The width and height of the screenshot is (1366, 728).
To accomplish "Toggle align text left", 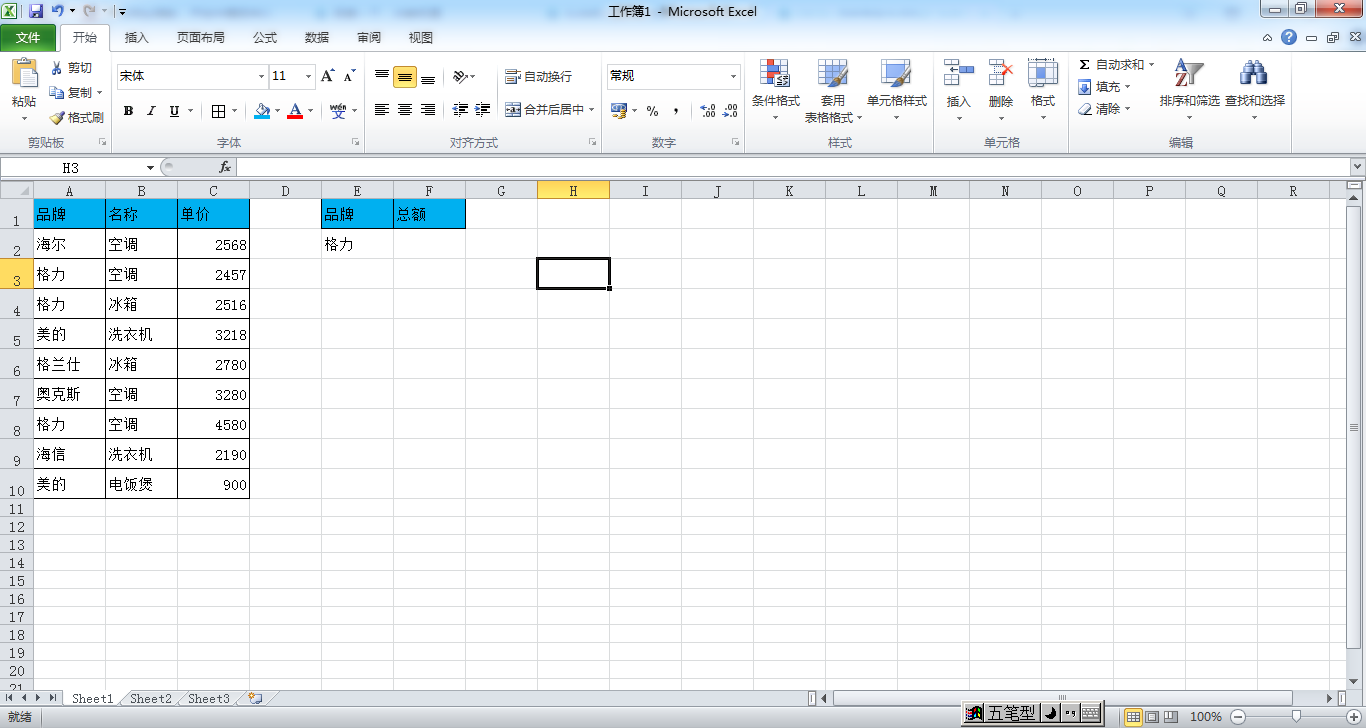I will [382, 110].
